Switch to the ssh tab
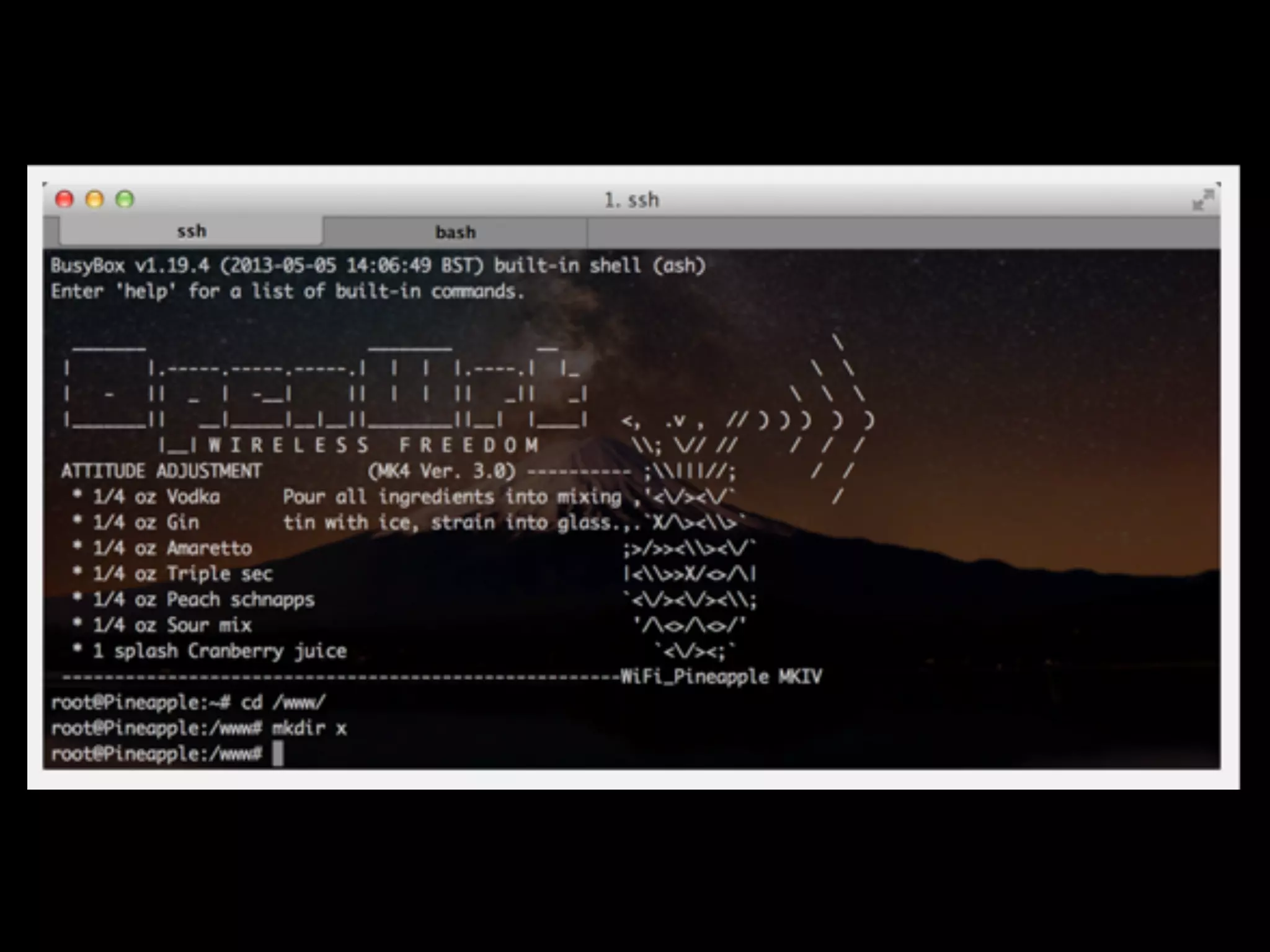The image size is (1270, 952). point(192,232)
